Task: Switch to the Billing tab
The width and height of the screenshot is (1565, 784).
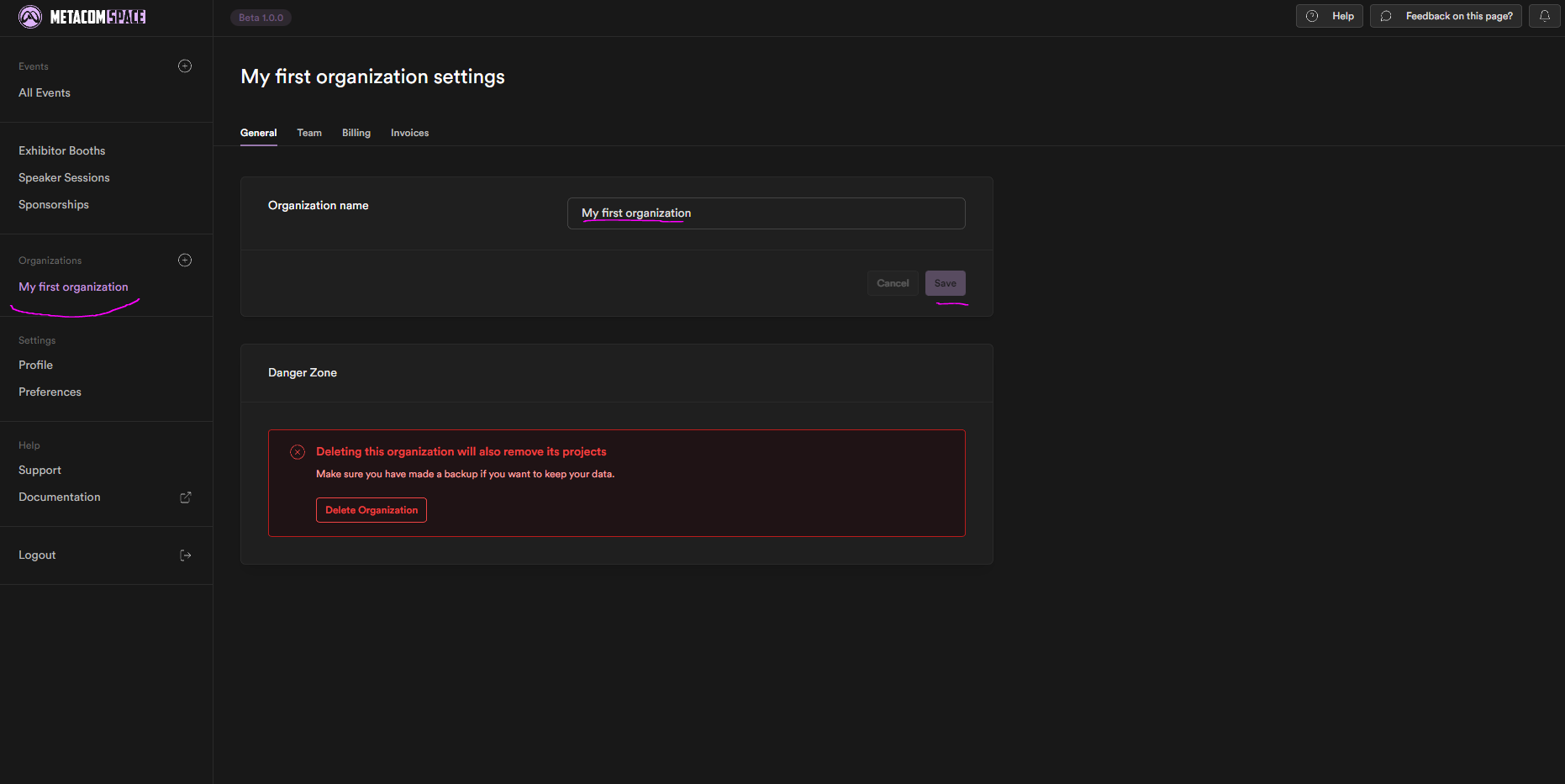Action: coord(356,133)
